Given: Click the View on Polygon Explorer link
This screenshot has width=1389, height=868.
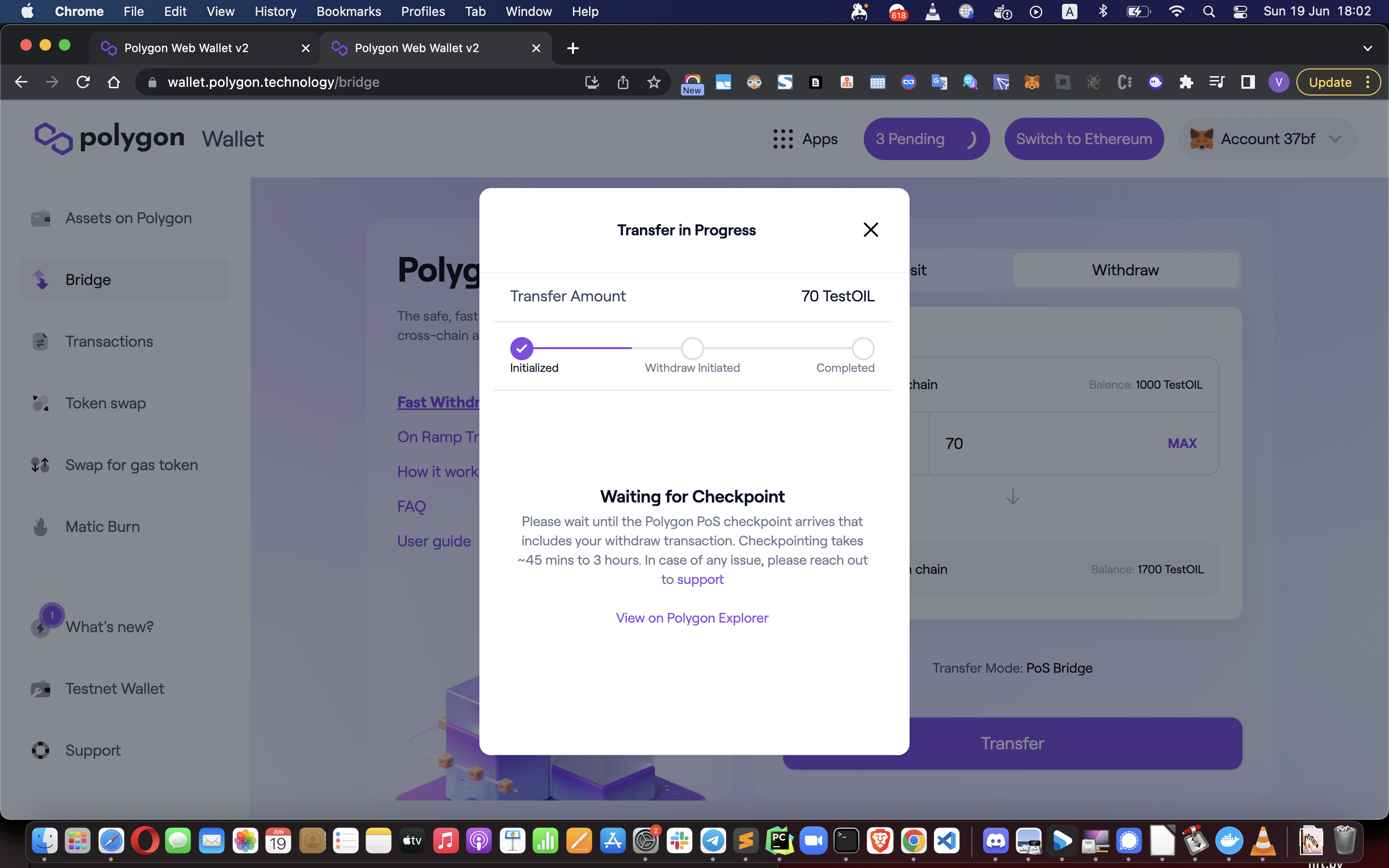Looking at the screenshot, I should coord(692,618).
